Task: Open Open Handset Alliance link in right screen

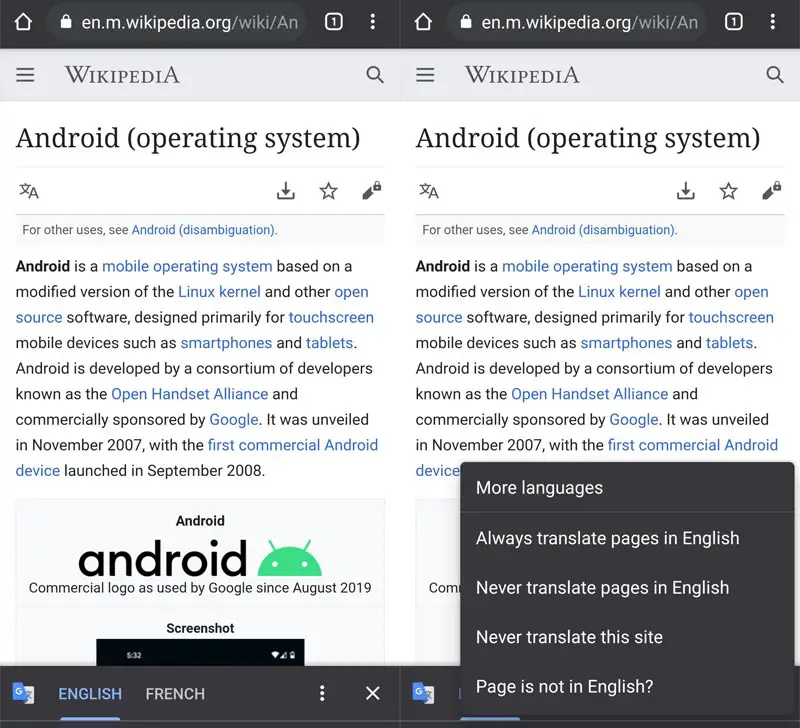Action: click(x=590, y=394)
